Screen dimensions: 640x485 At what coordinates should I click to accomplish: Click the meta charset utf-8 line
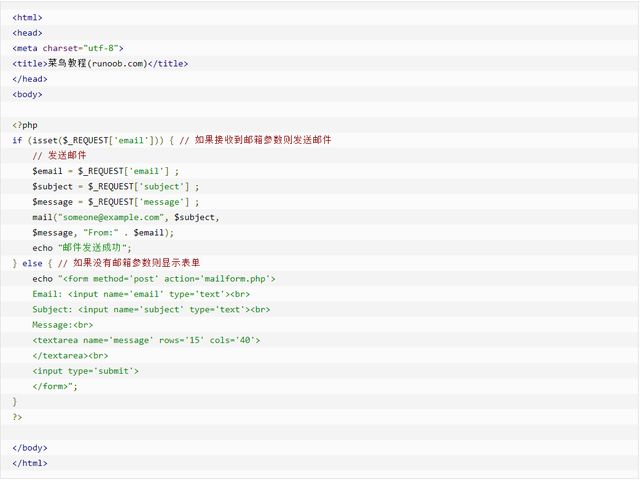click(68, 48)
